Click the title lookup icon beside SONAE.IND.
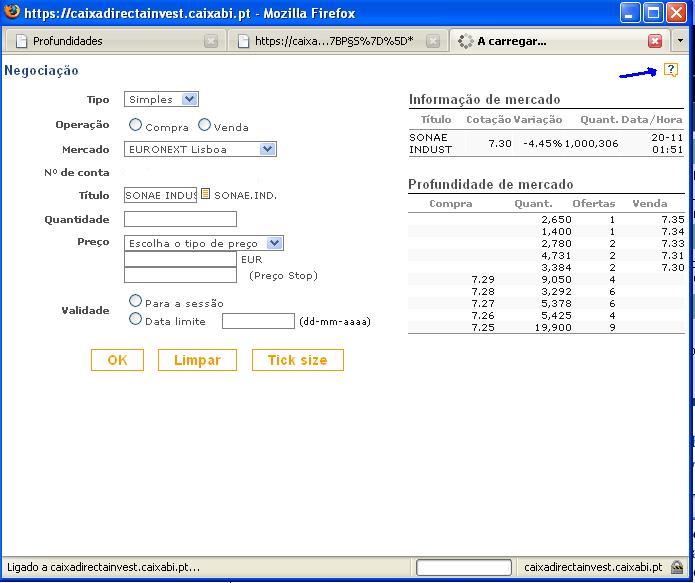The image size is (695, 583). [206, 194]
